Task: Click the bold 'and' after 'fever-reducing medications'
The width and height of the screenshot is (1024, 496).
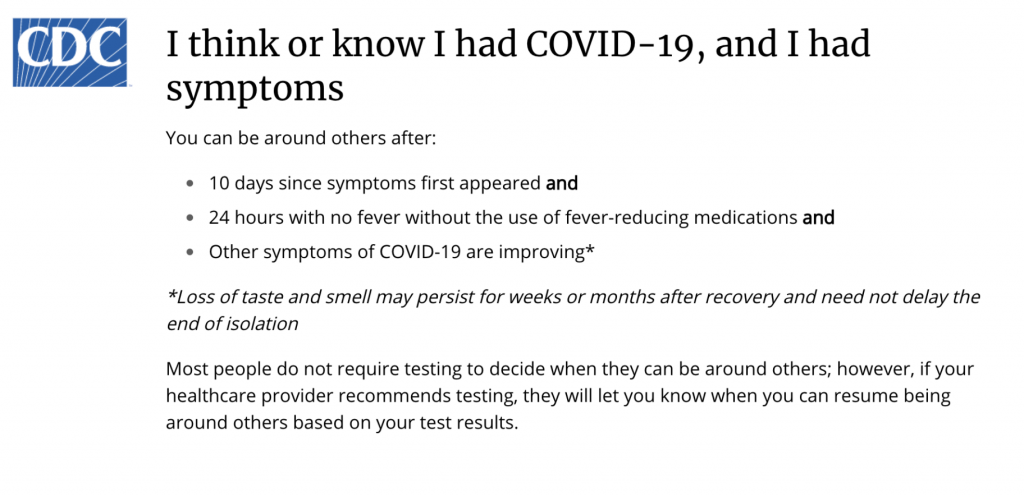Action: click(x=818, y=217)
